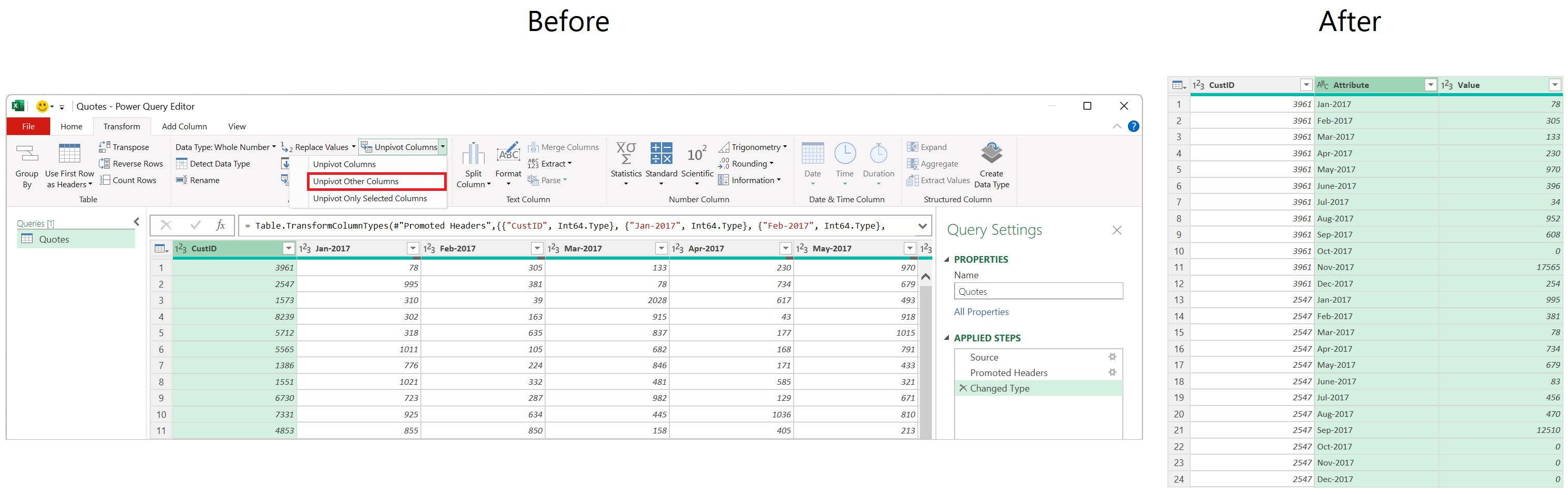Open the Scientific number operations tool
Viewport: 1568px width, 495px height.
(x=697, y=163)
